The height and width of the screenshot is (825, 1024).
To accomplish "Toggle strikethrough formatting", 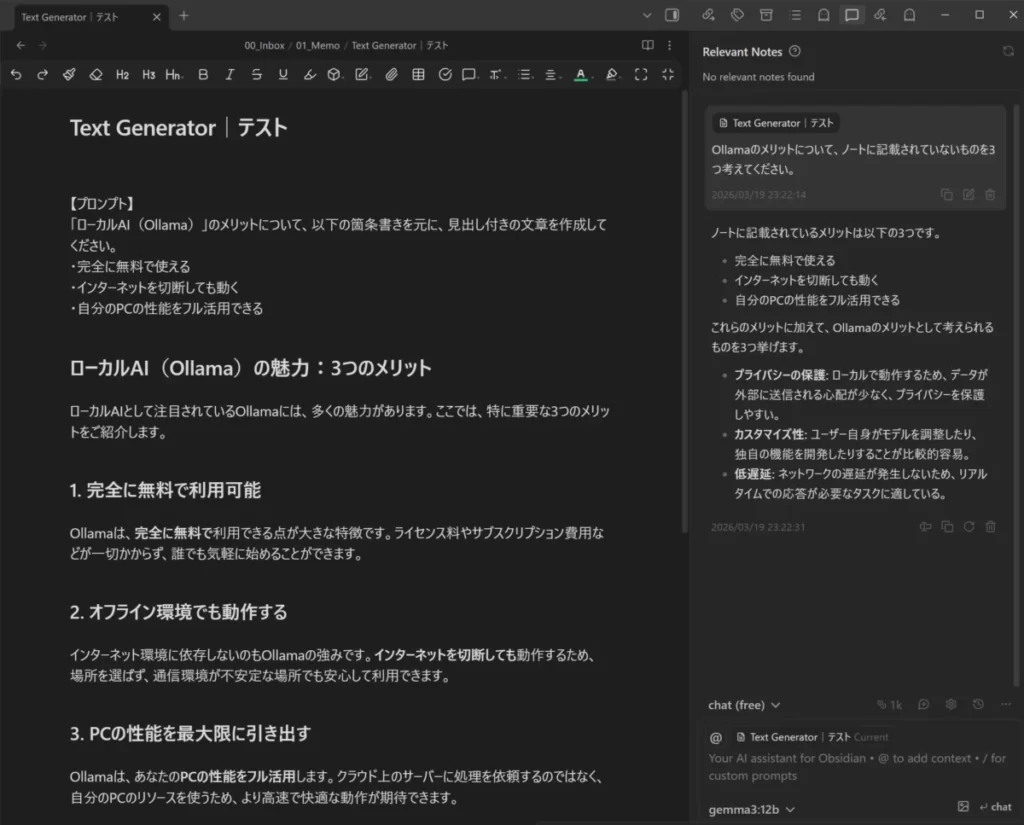I will click(256, 74).
